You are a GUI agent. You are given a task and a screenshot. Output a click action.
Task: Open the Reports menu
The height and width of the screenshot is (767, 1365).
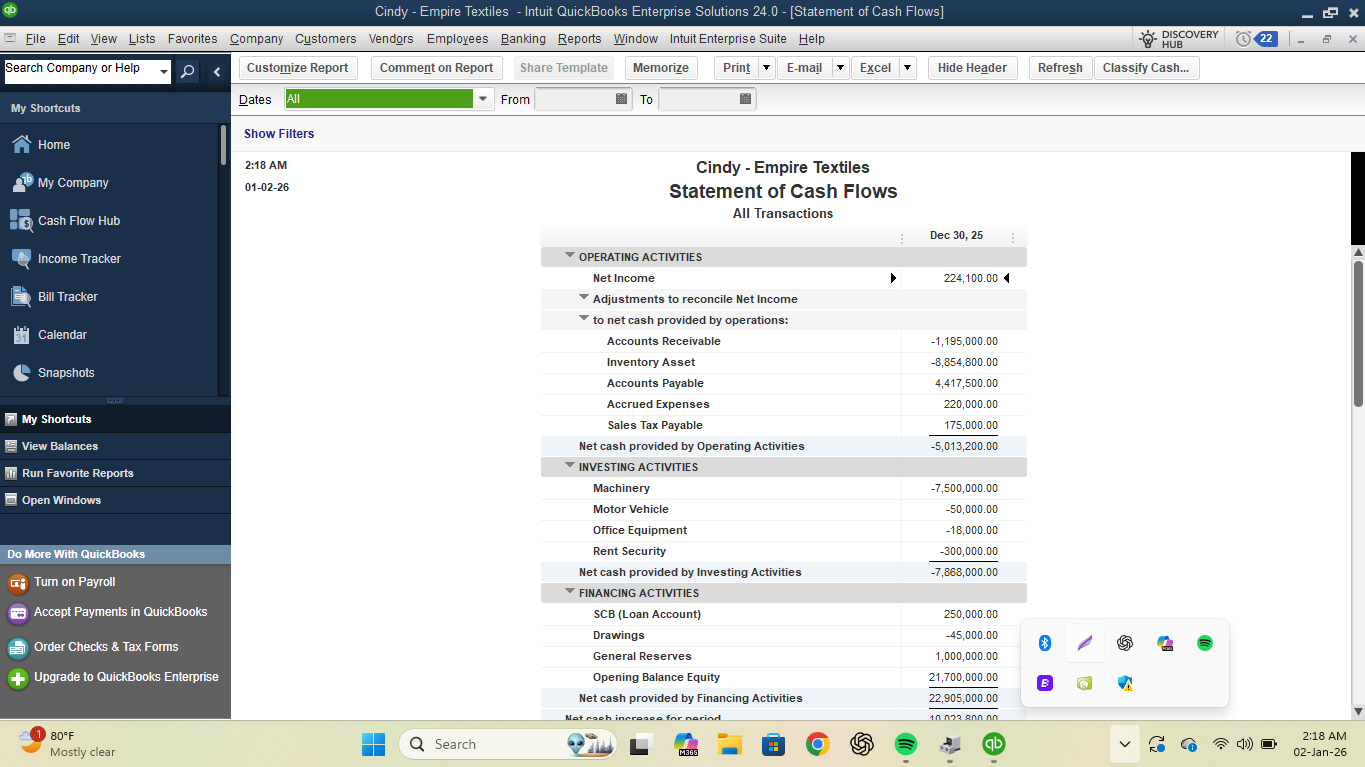[x=580, y=39]
